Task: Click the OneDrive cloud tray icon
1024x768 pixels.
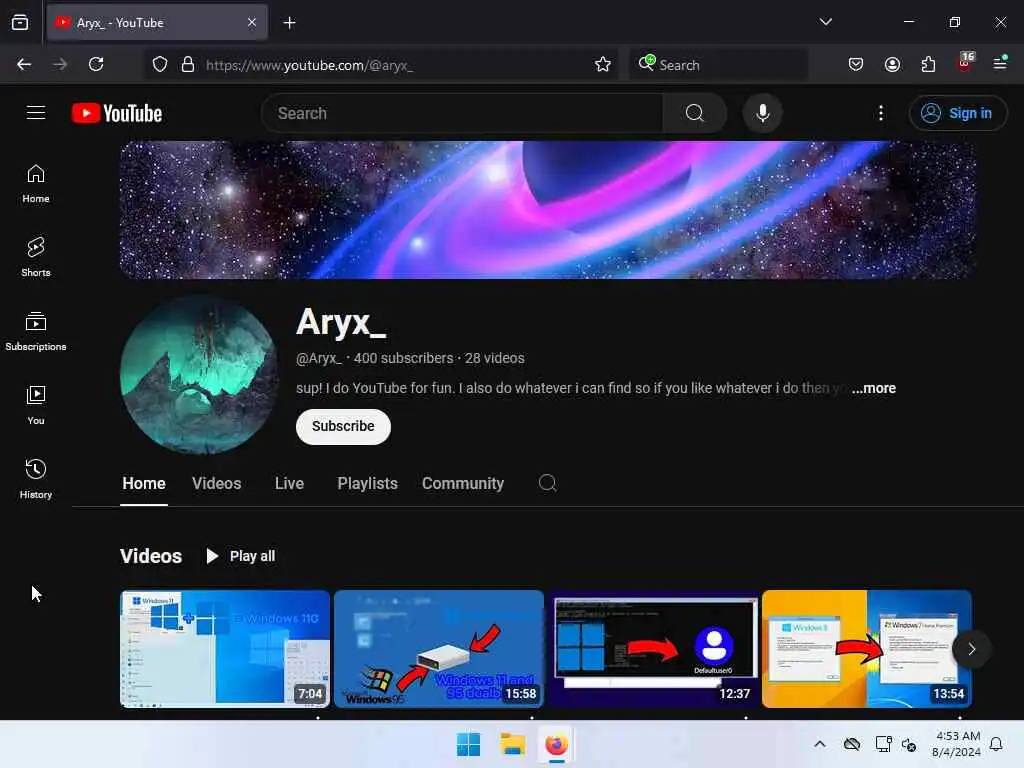Action: pos(852,744)
